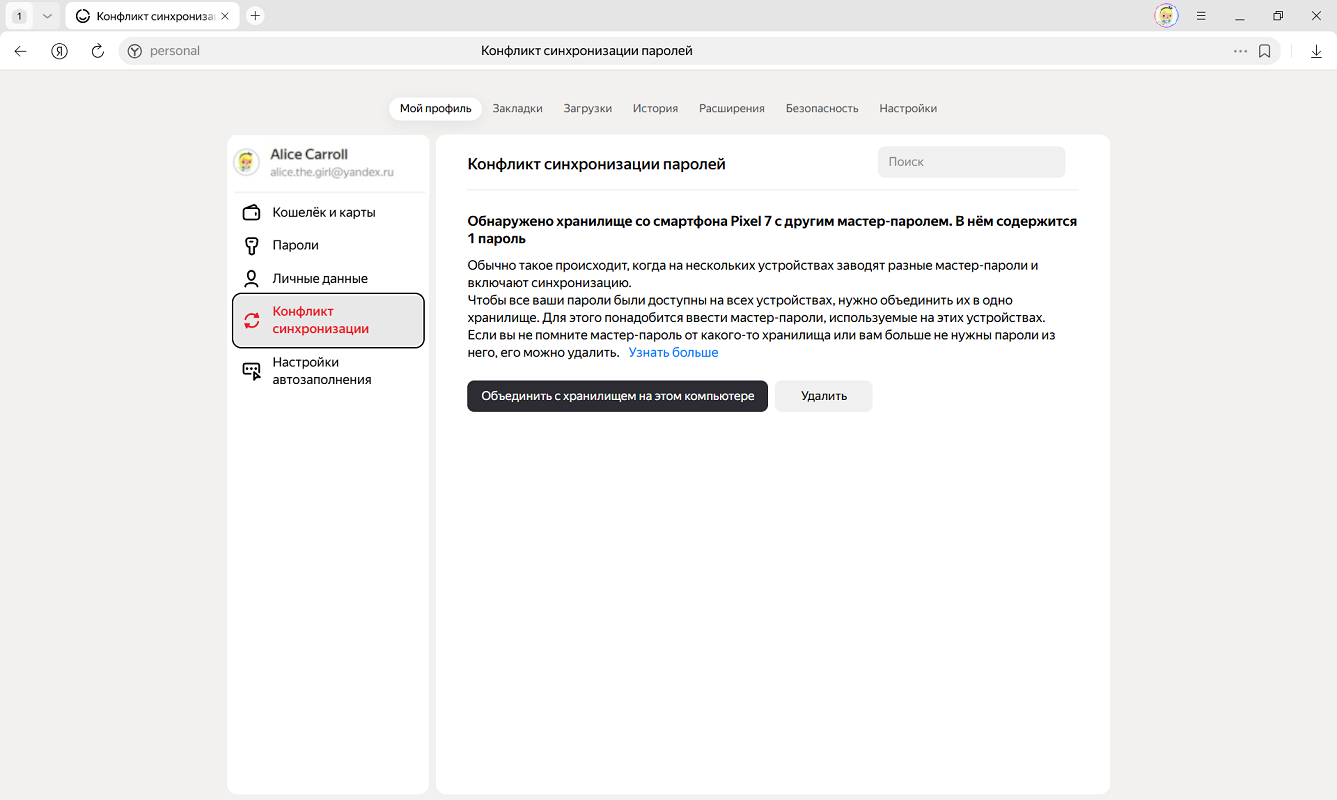Click the bookmark icon in address bar
1337x800 pixels.
(x=1264, y=51)
